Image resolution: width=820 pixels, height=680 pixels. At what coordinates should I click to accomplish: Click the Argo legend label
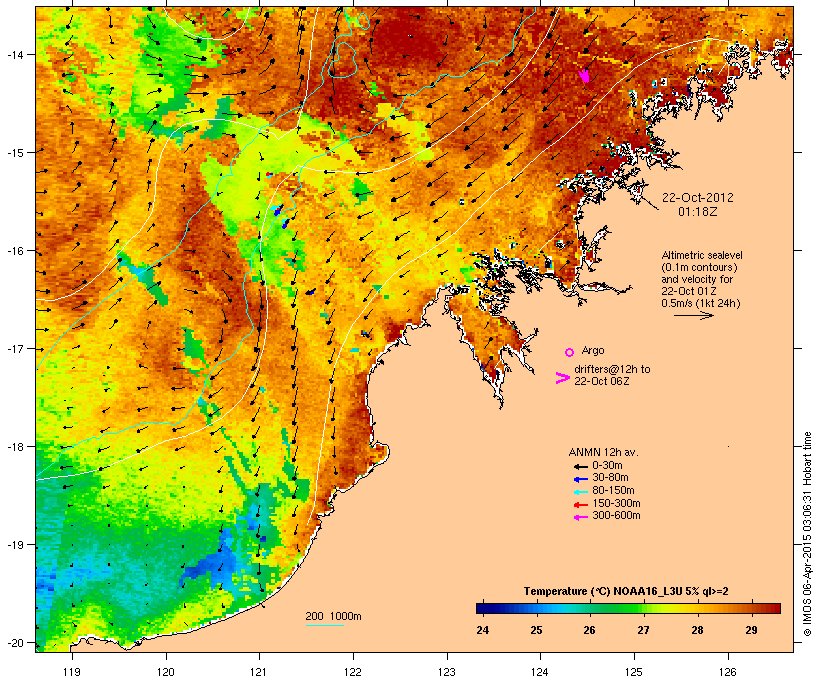tap(593, 350)
